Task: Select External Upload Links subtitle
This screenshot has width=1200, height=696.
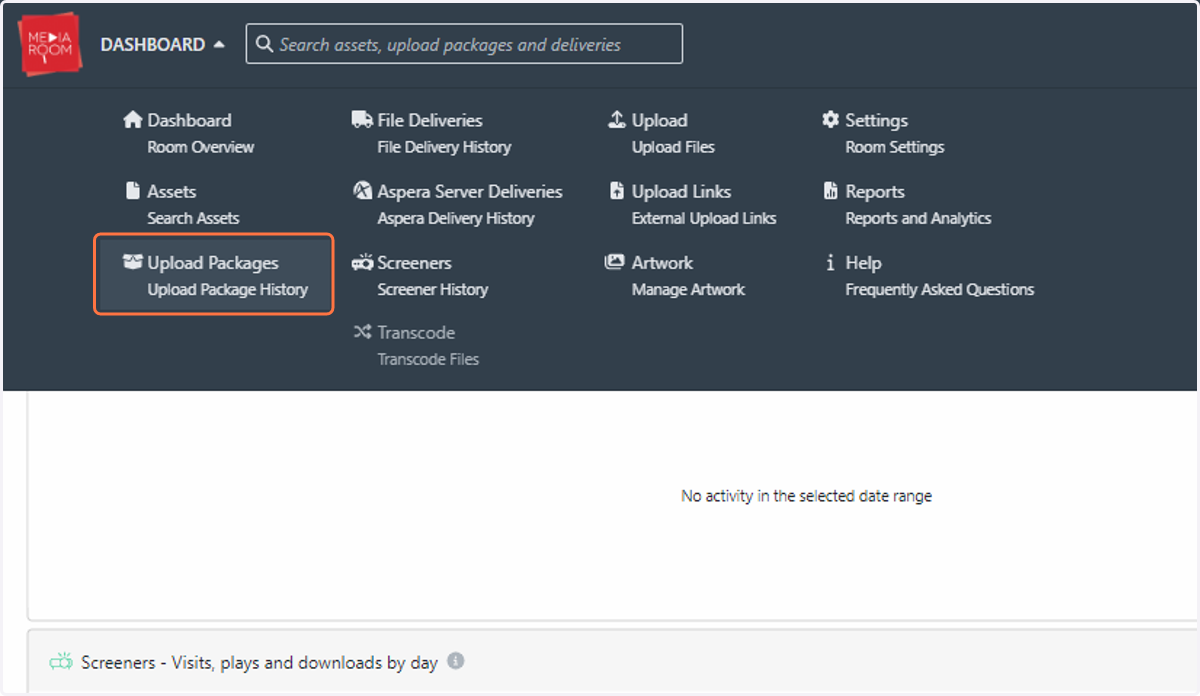Action: coord(704,218)
